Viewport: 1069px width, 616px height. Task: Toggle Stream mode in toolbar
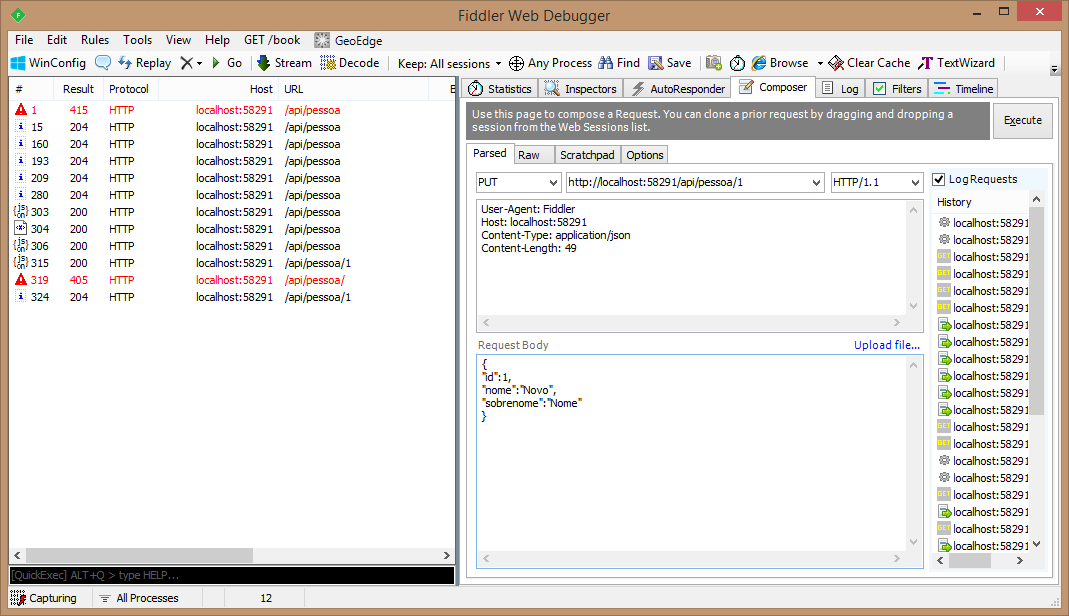[x=284, y=63]
